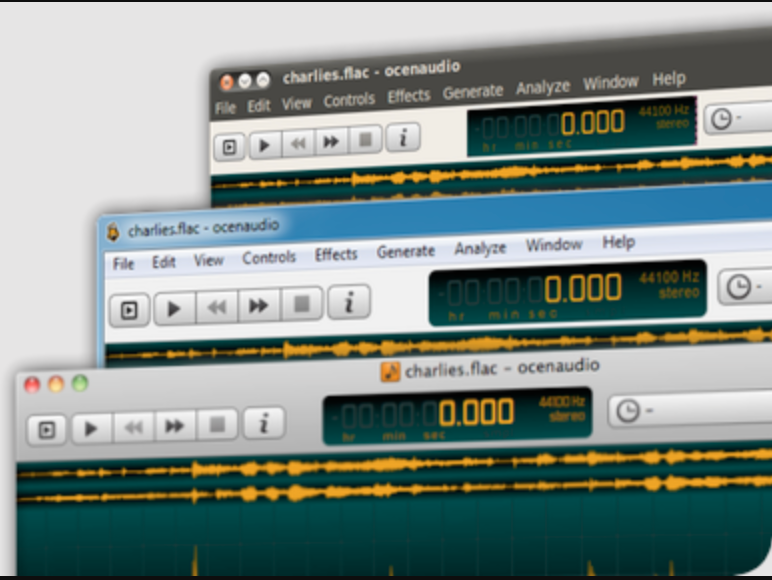The height and width of the screenshot is (580, 772).
Task: Play audio in the Windows ocenaudio window
Action: tap(174, 308)
